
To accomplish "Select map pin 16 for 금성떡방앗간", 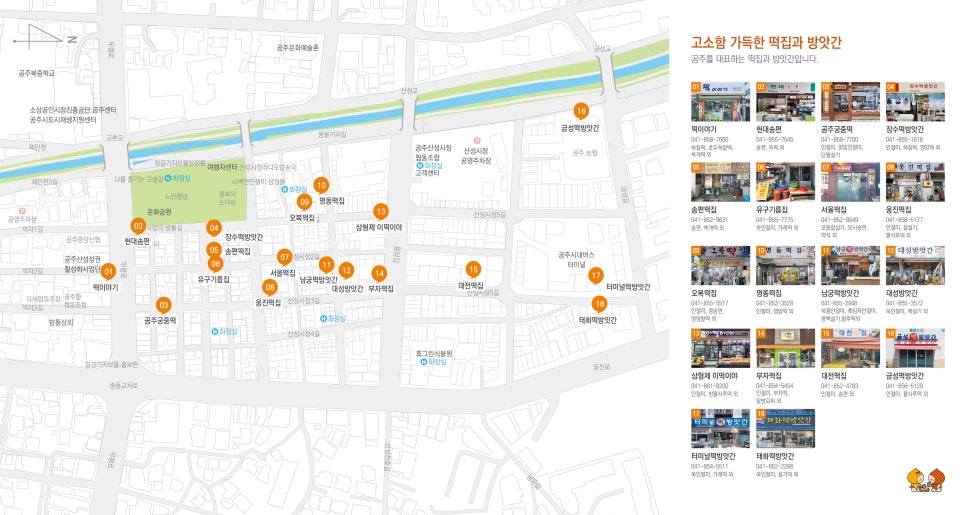I will click(580, 111).
